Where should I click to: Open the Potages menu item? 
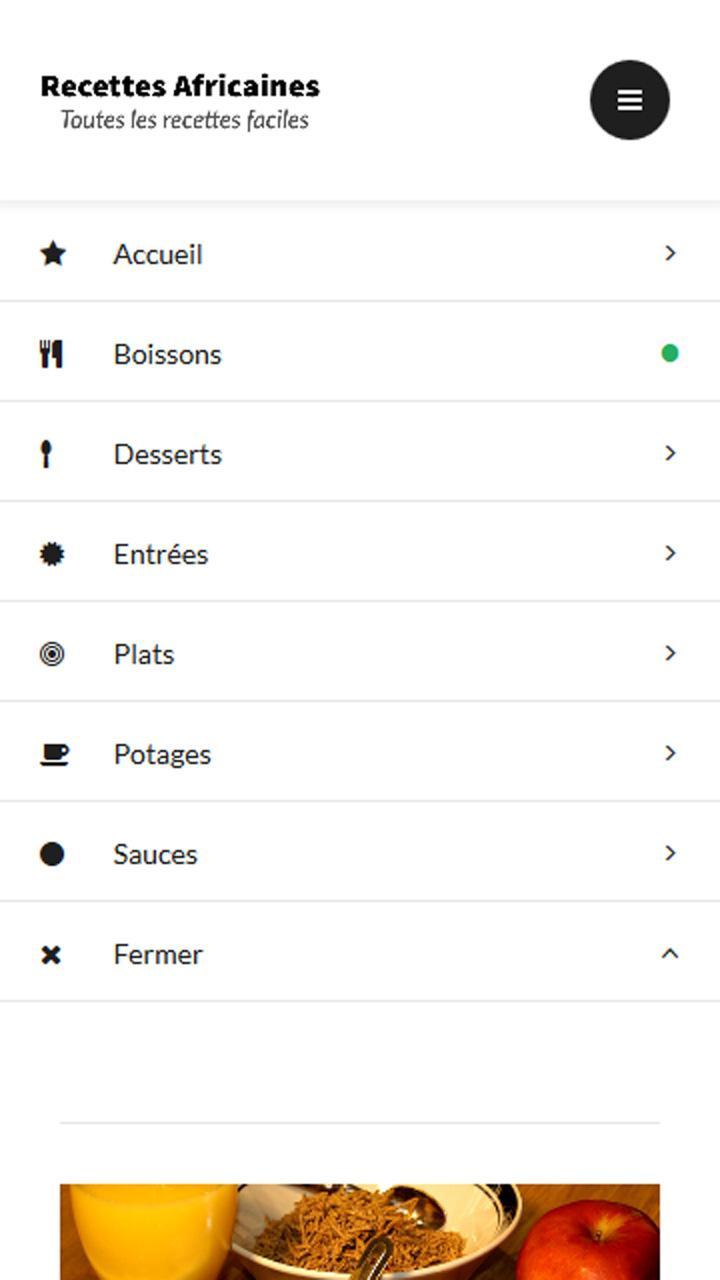click(162, 754)
